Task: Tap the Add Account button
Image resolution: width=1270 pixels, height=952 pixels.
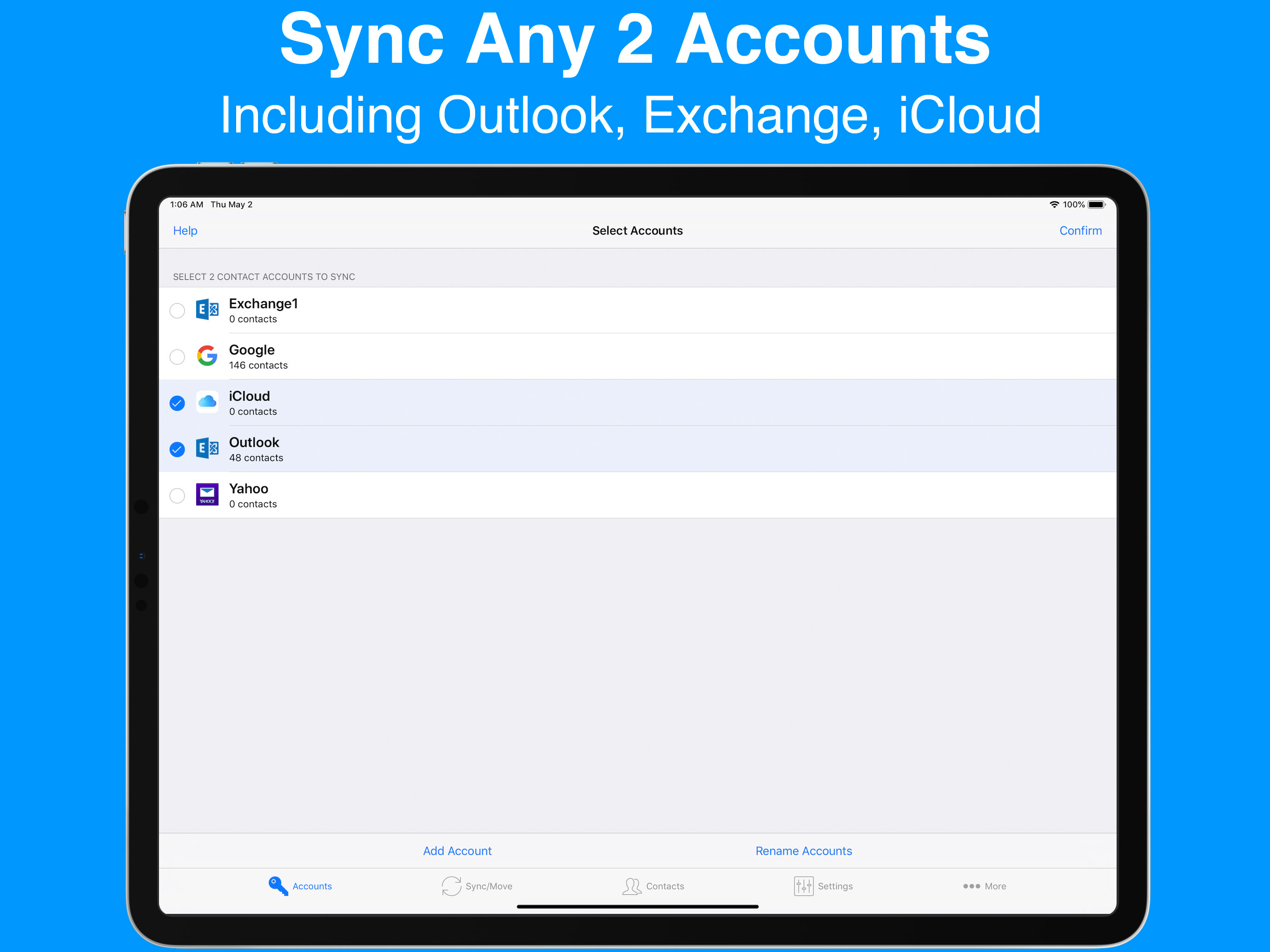Action: pyautogui.click(x=457, y=851)
